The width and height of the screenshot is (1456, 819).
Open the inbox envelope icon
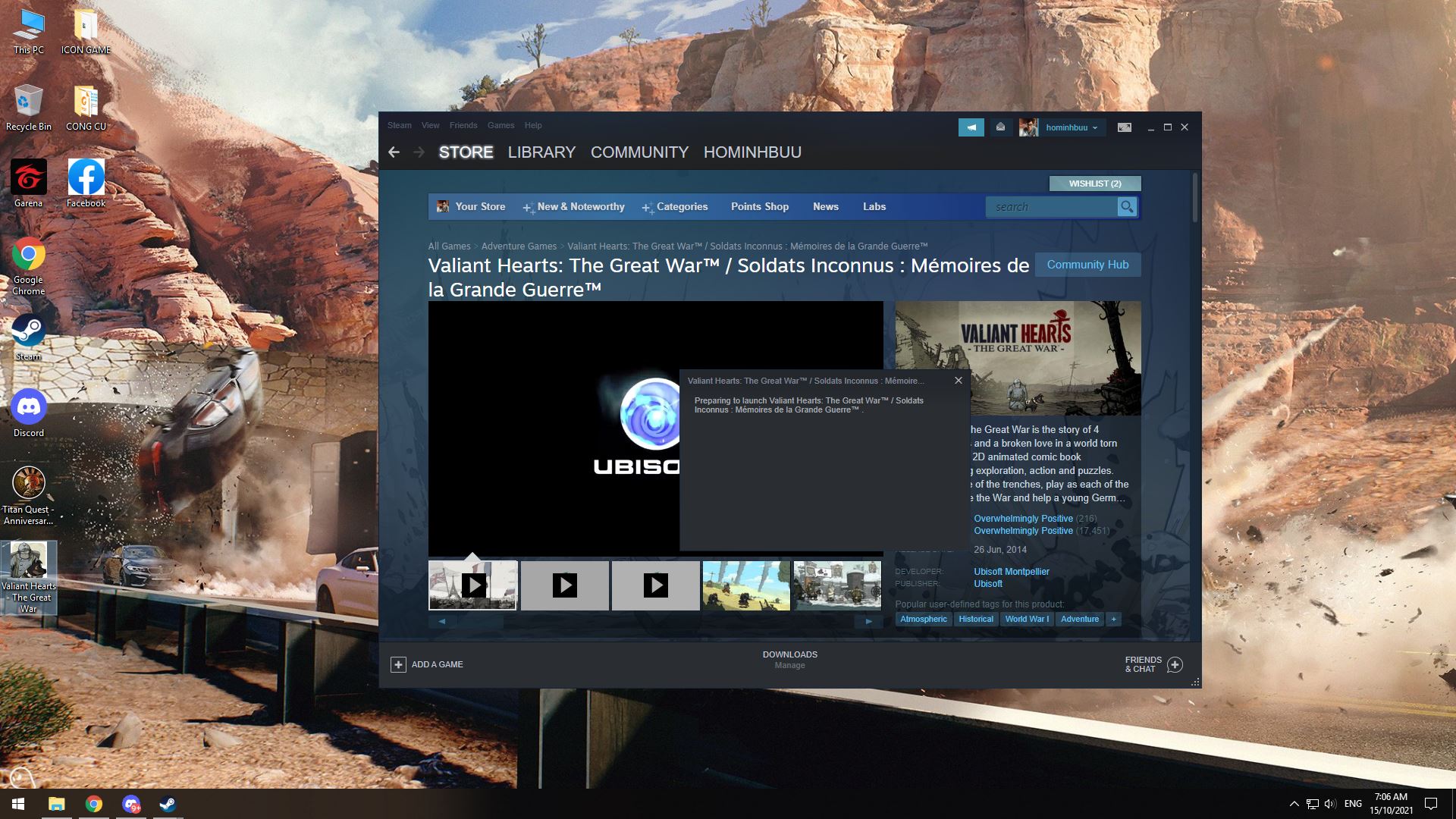pyautogui.click(x=1000, y=127)
